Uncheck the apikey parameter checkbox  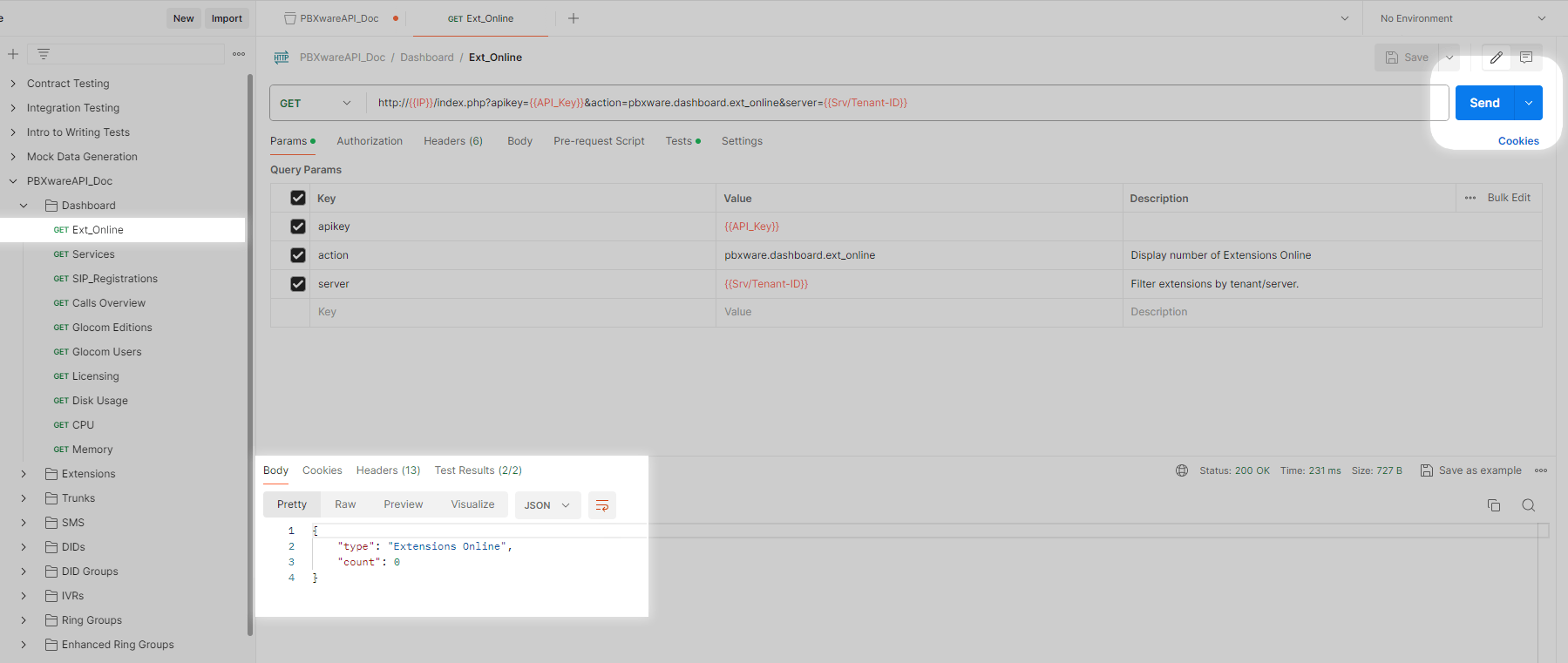coord(298,227)
